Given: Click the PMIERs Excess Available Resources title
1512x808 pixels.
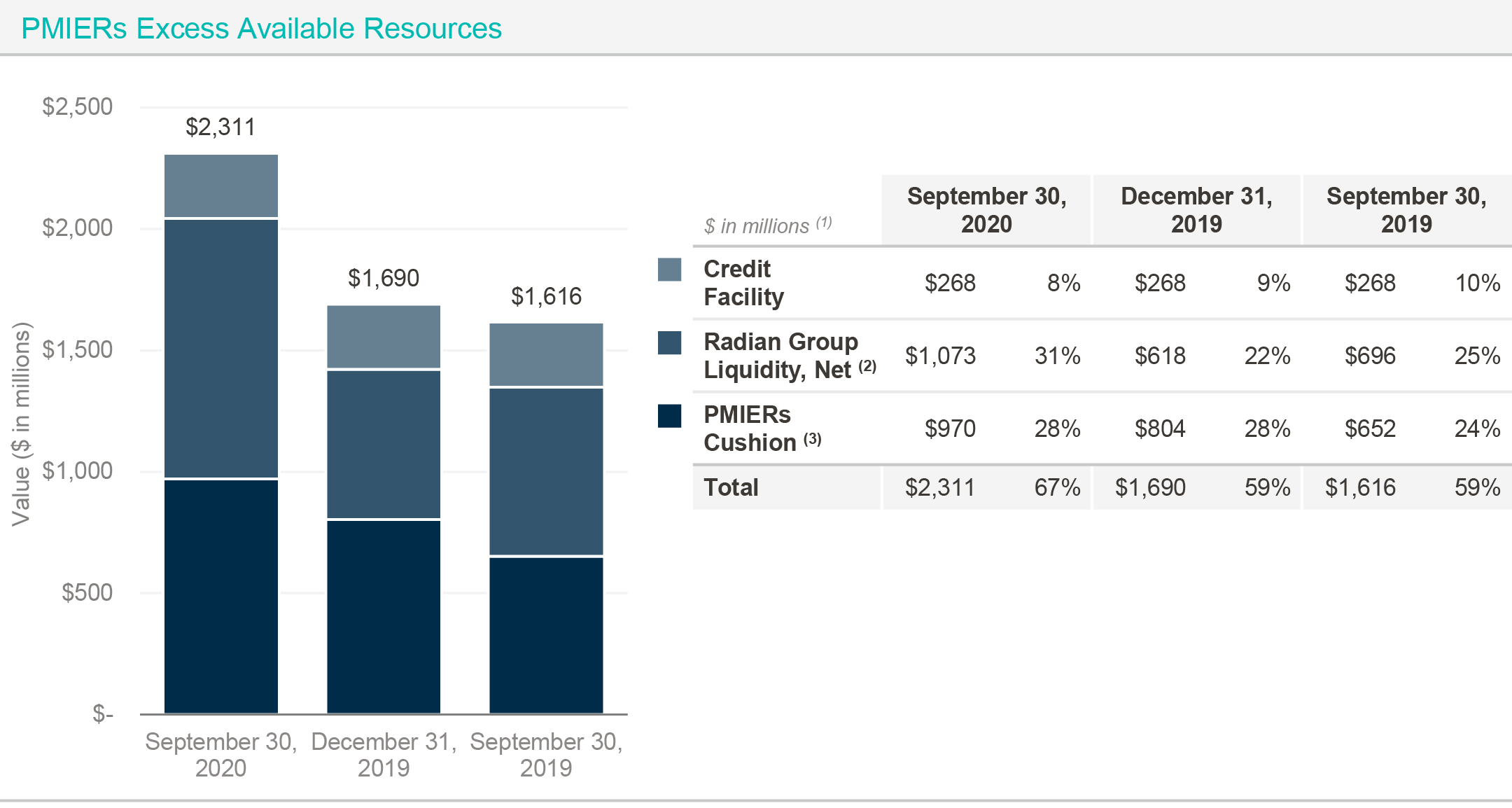Looking at the screenshot, I should point(261,29).
